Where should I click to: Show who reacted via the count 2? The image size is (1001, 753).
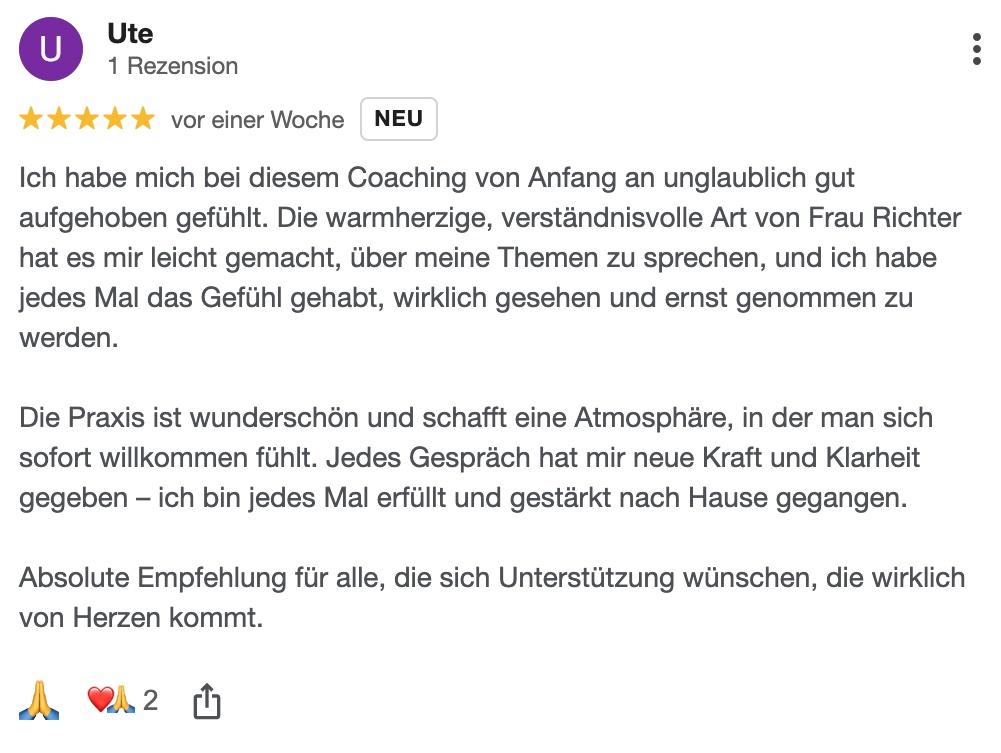click(150, 700)
